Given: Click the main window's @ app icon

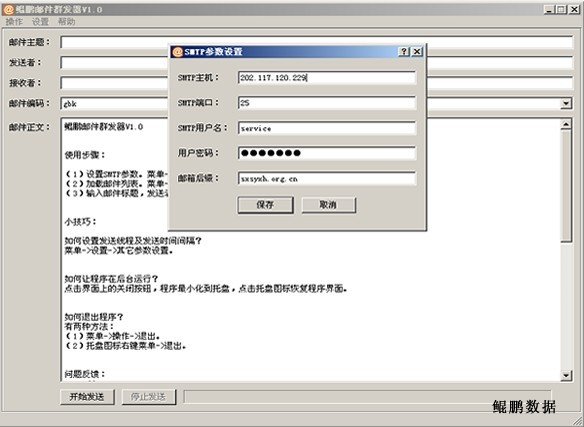Looking at the screenshot, I should tap(8, 9).
